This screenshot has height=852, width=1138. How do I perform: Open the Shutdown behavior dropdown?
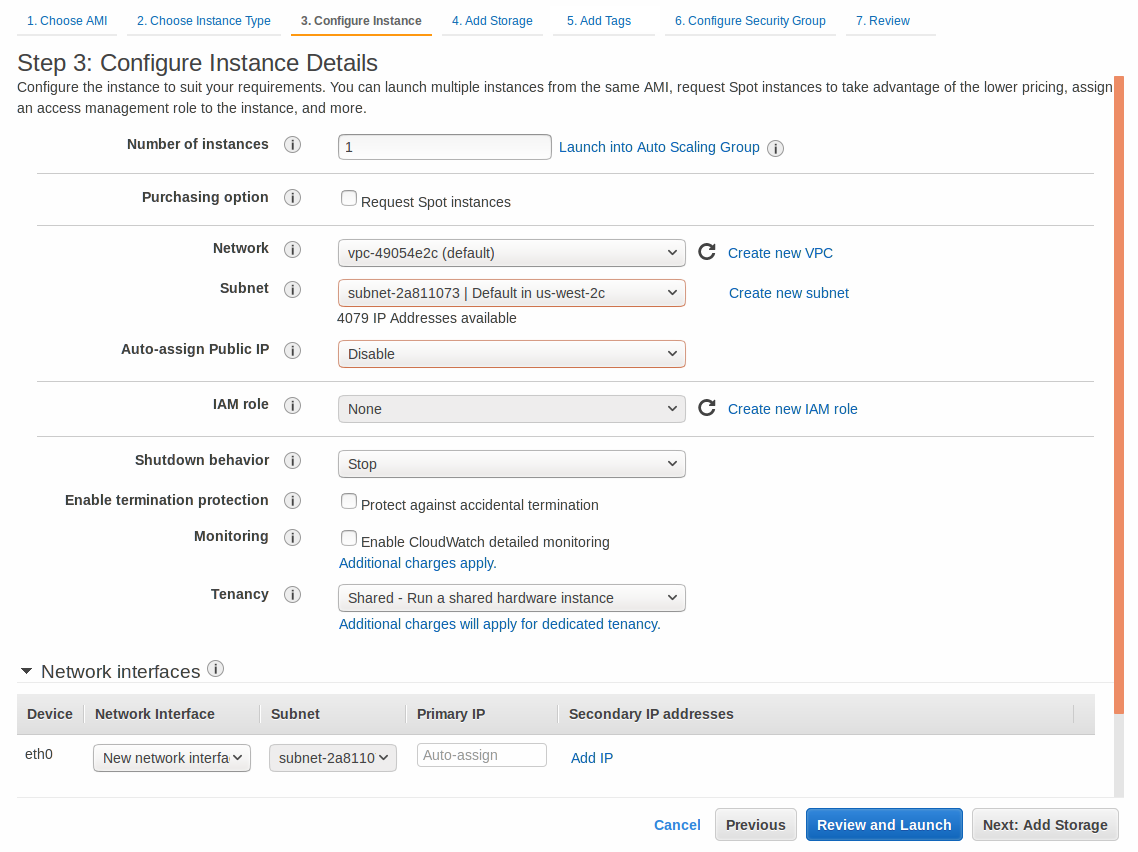pos(511,464)
